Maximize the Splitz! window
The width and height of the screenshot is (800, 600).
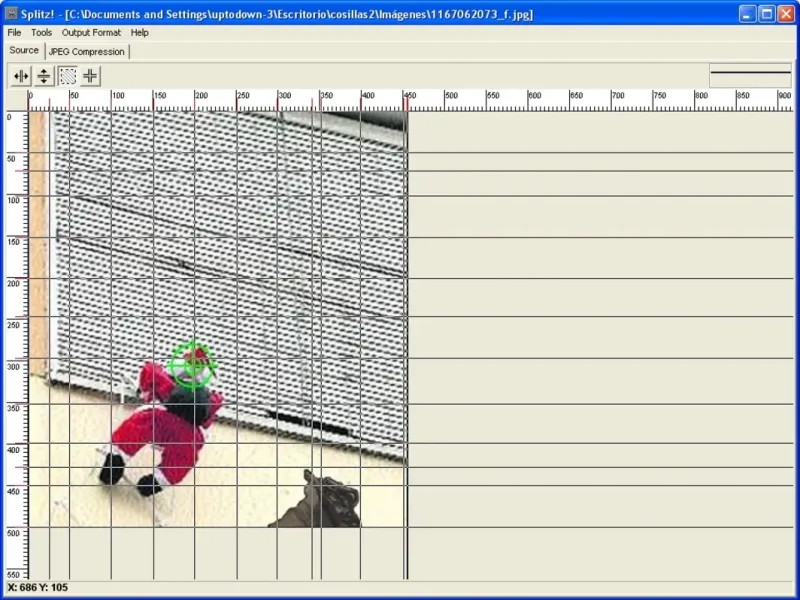click(767, 14)
